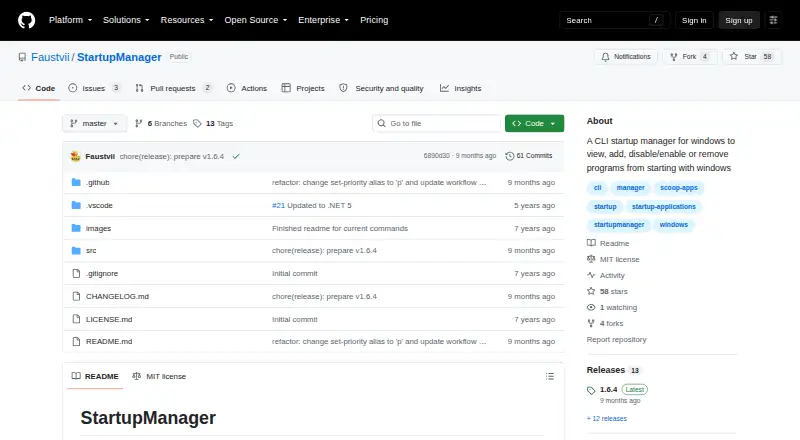This screenshot has height=440, width=800.
Task: Click the Sign up button
Action: (739, 20)
